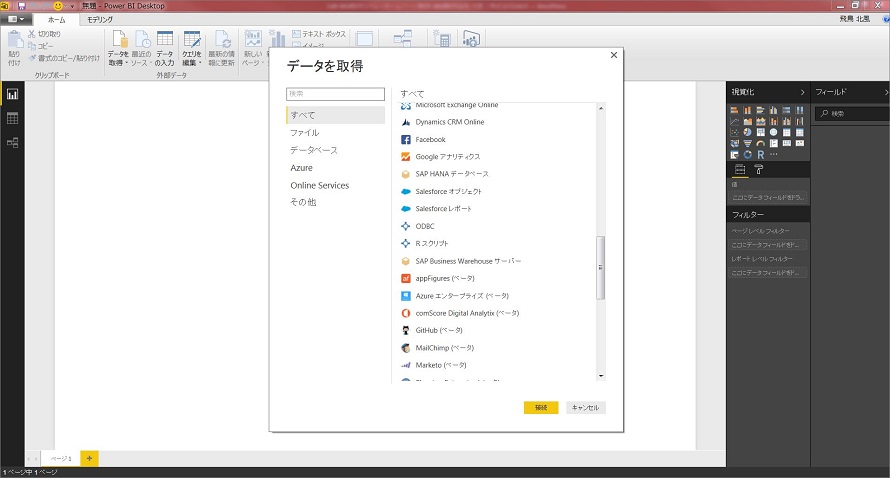Open the quick access toolbar customize arrow
The width and height of the screenshot is (890, 478).
(72, 6)
